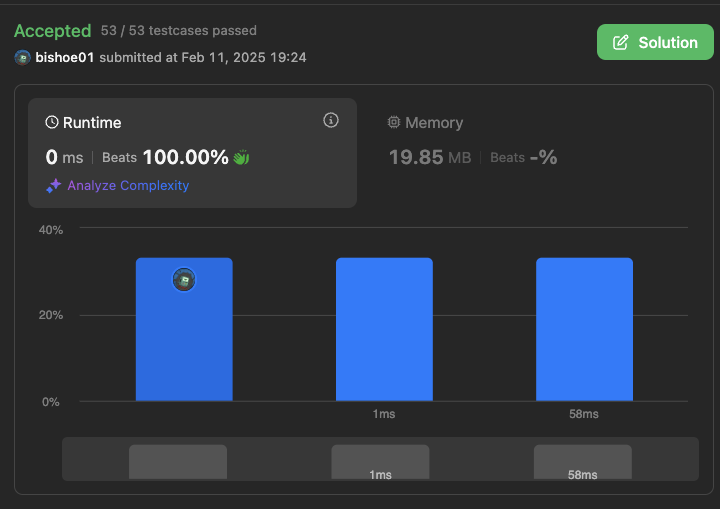Click the 58ms label under the chart
This screenshot has width=720, height=509.
pyautogui.click(x=584, y=414)
